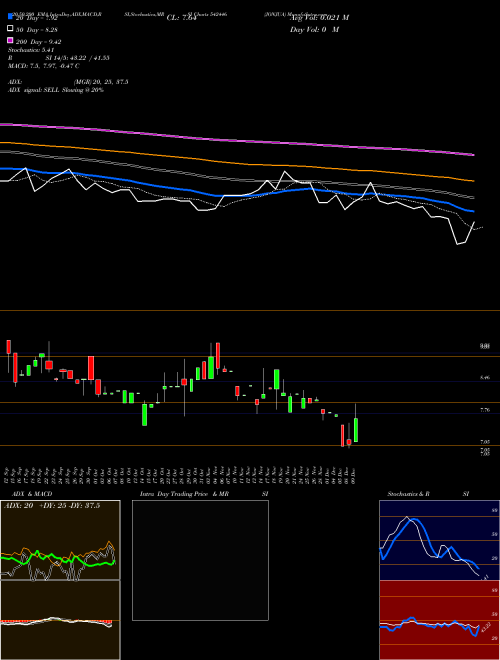
Task: Click the blue Stochastics chart panel
Action: coord(439,540)
